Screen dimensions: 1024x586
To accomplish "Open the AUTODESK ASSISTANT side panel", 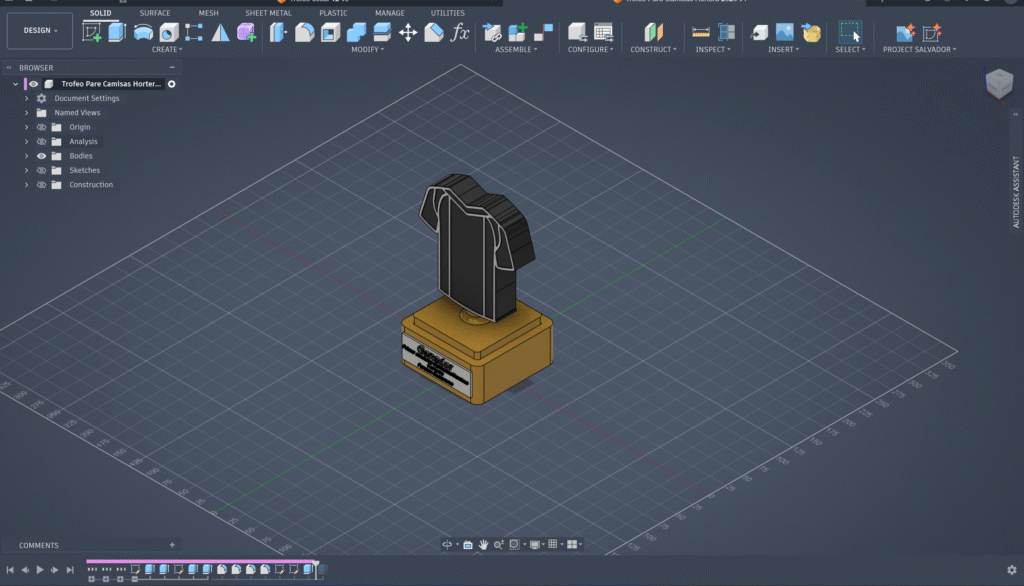I will [x=1016, y=192].
